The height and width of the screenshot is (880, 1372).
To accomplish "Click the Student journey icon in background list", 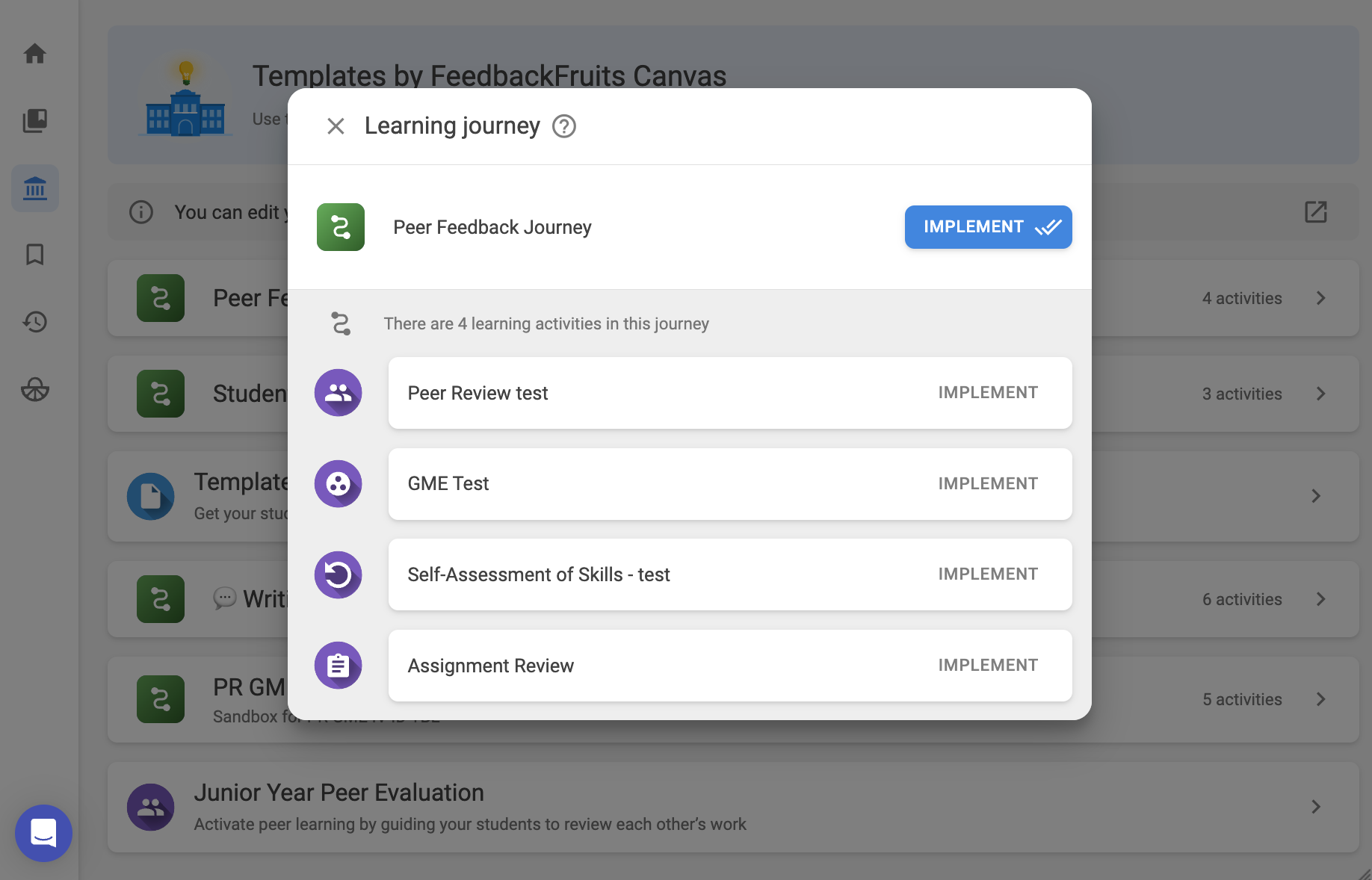I will 161,394.
